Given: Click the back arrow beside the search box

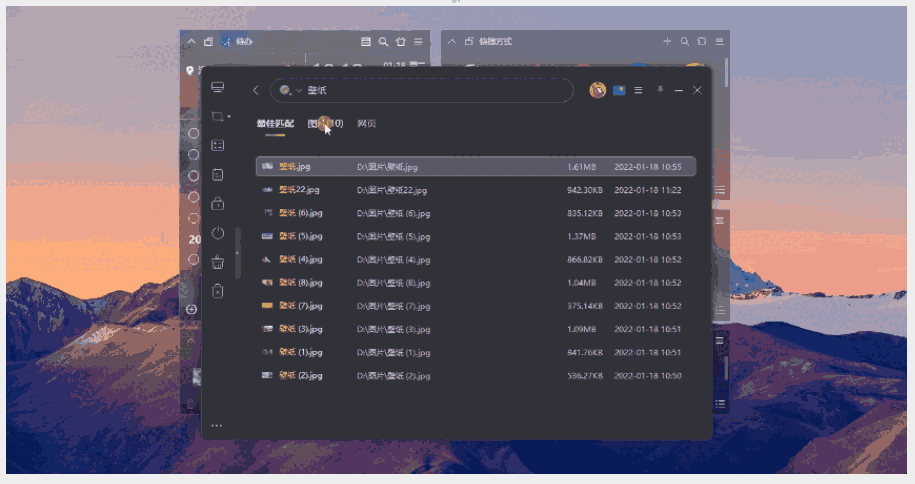Looking at the screenshot, I should tap(256, 90).
